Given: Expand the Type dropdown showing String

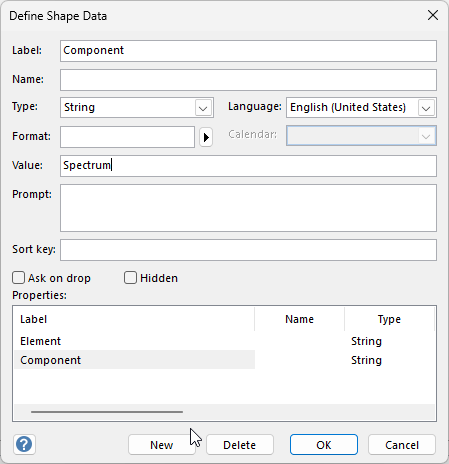Looking at the screenshot, I should click(203, 108).
